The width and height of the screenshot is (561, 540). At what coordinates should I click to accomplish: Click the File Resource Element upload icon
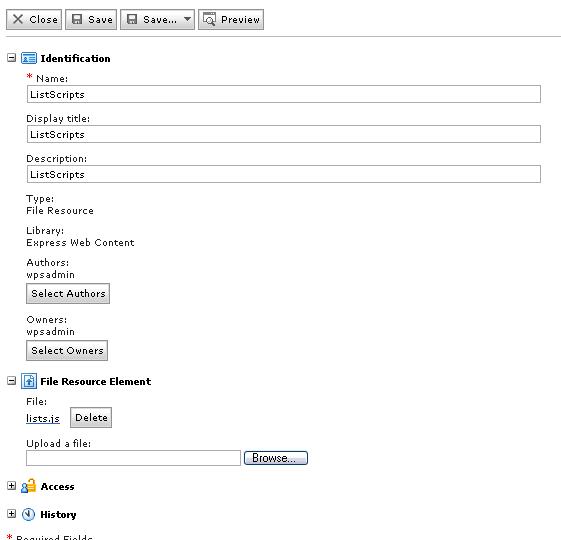click(29, 381)
